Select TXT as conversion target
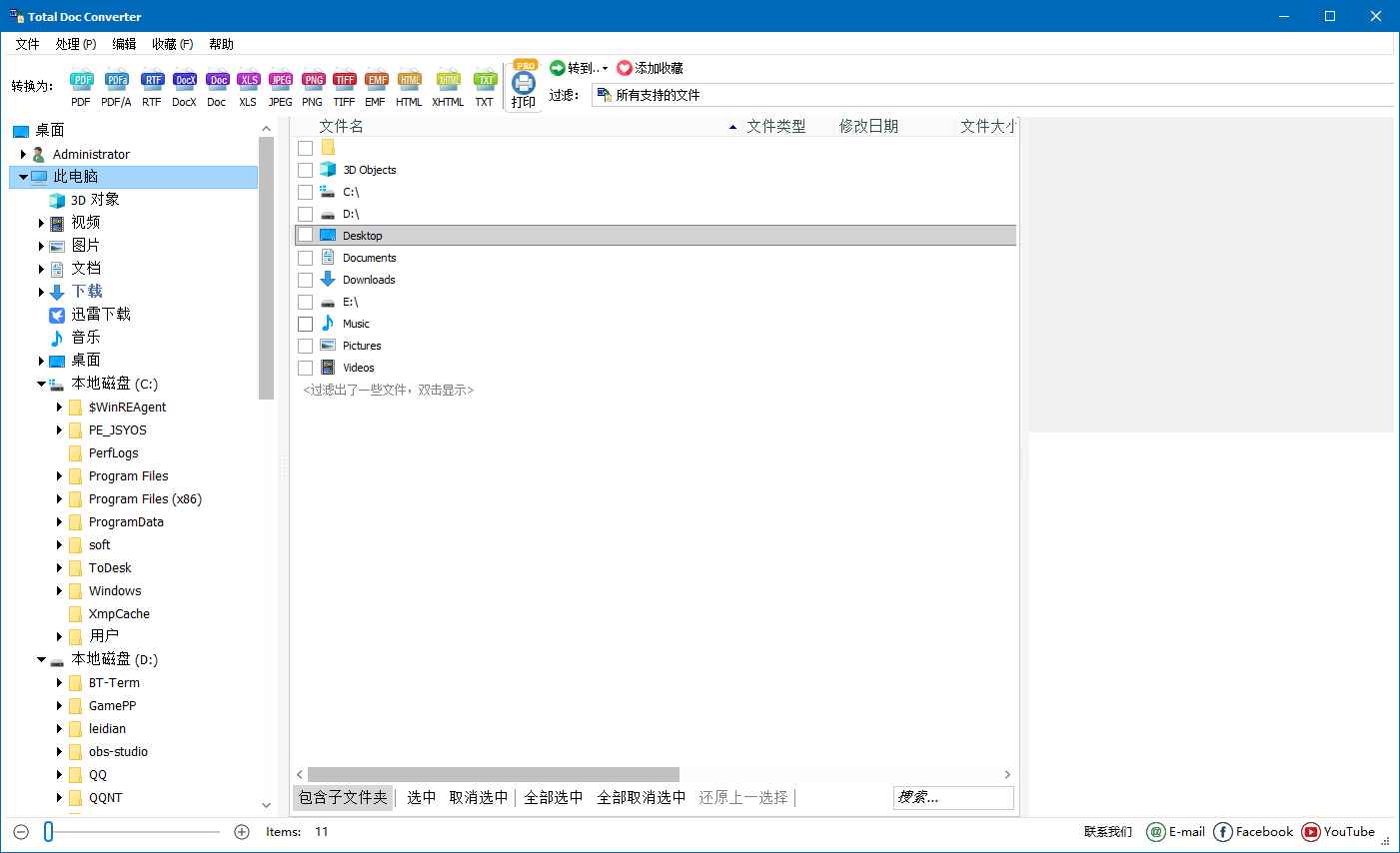The width and height of the screenshot is (1400, 853). [484, 85]
